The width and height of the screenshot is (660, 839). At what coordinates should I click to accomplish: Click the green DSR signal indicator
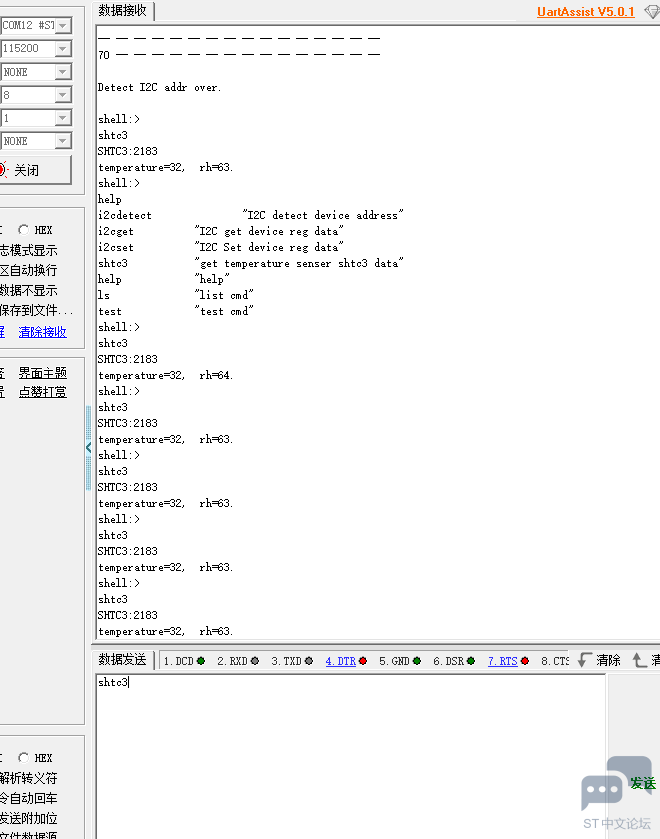(471, 661)
